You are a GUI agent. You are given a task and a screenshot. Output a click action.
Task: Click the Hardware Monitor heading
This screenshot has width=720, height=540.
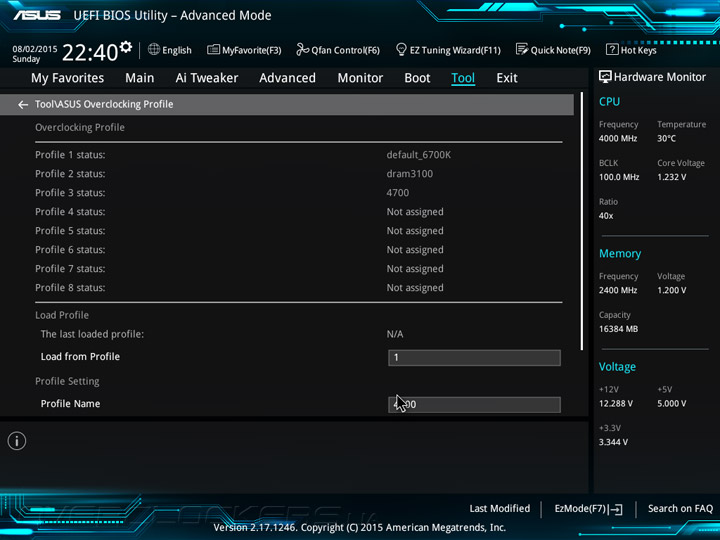(x=660, y=77)
